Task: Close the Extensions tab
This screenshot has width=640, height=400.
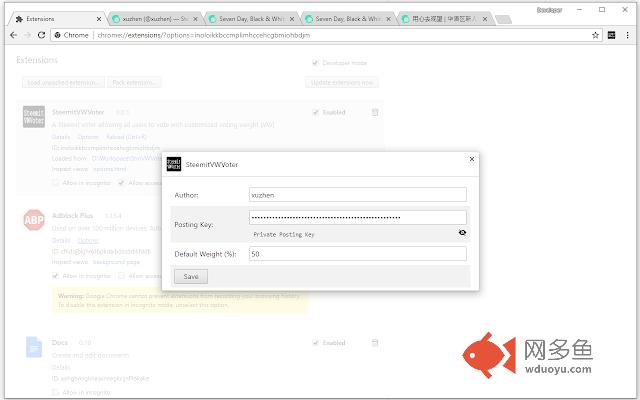Action: (99, 19)
